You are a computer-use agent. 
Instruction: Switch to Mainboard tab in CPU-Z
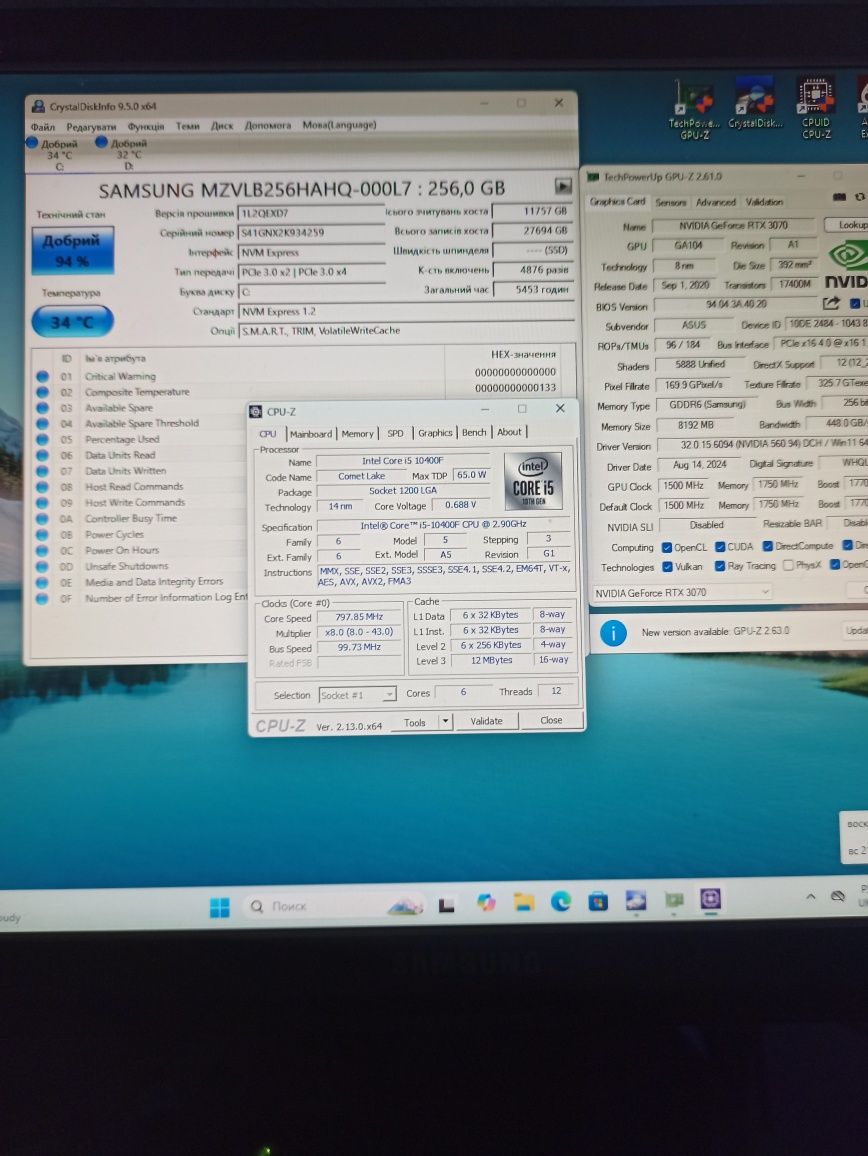pyautogui.click(x=310, y=434)
